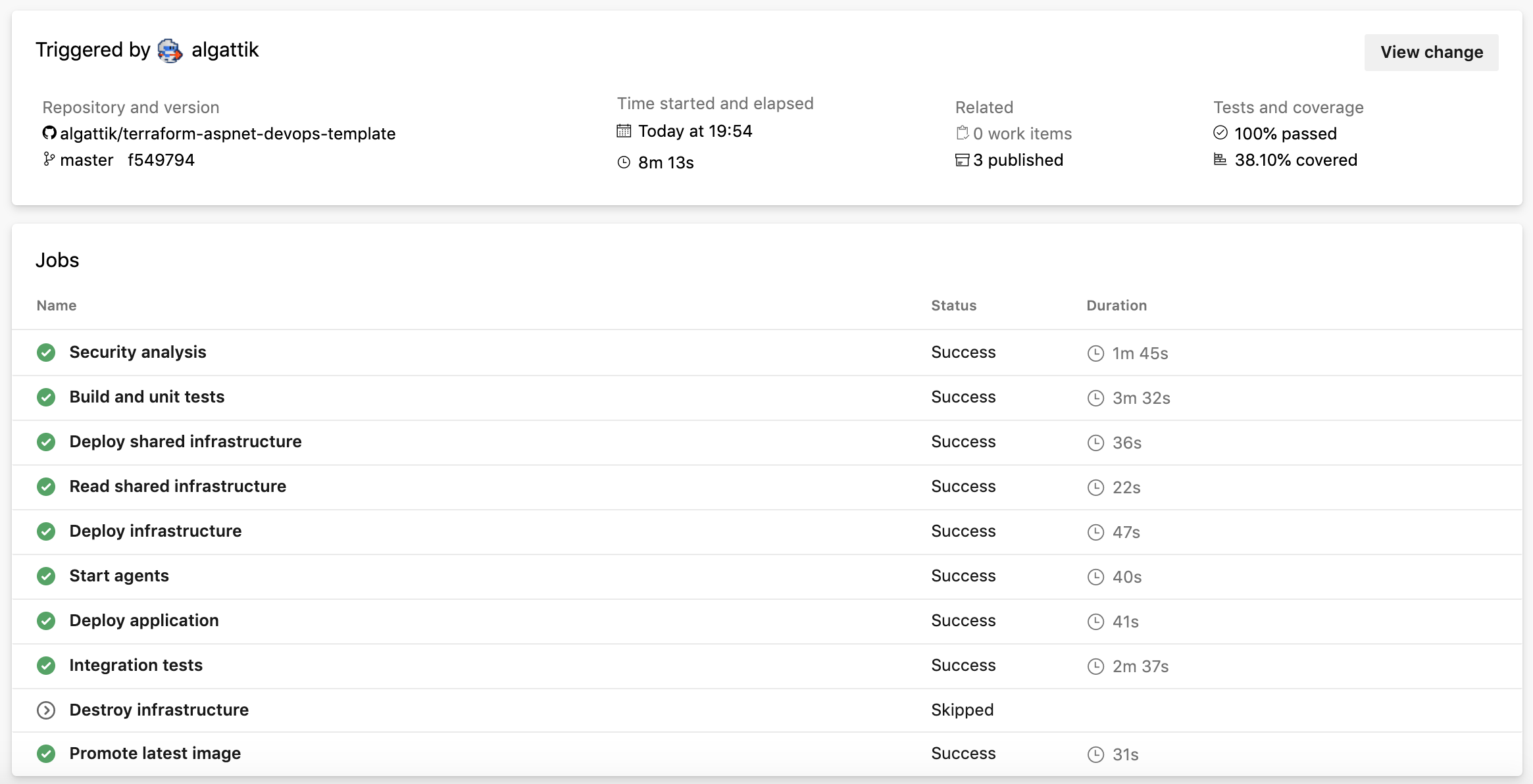Open the Integration tests job row
Screen dimensions: 1533x784
click(x=136, y=665)
